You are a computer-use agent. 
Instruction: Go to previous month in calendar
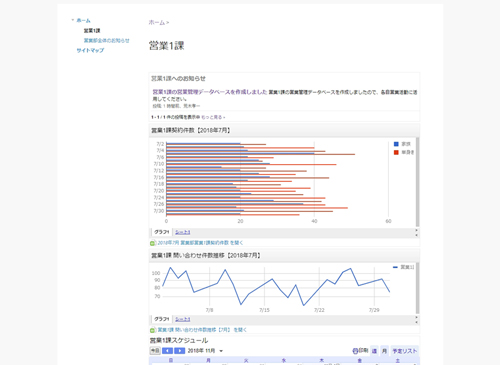167,351
